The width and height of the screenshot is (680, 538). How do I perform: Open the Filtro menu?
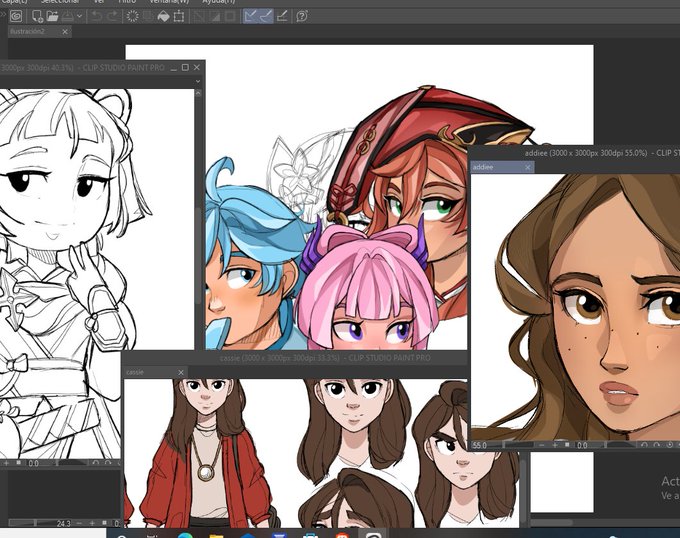(x=127, y=2)
